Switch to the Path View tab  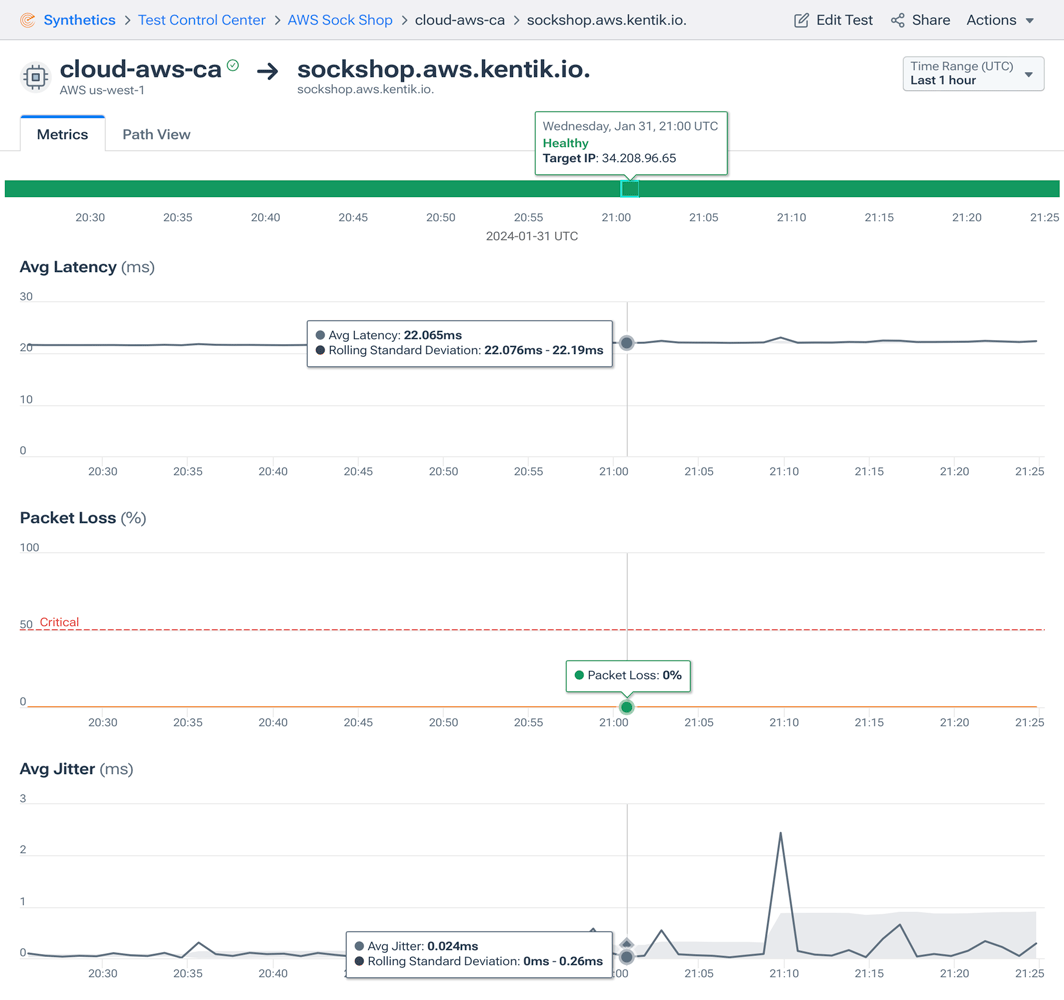pos(156,133)
